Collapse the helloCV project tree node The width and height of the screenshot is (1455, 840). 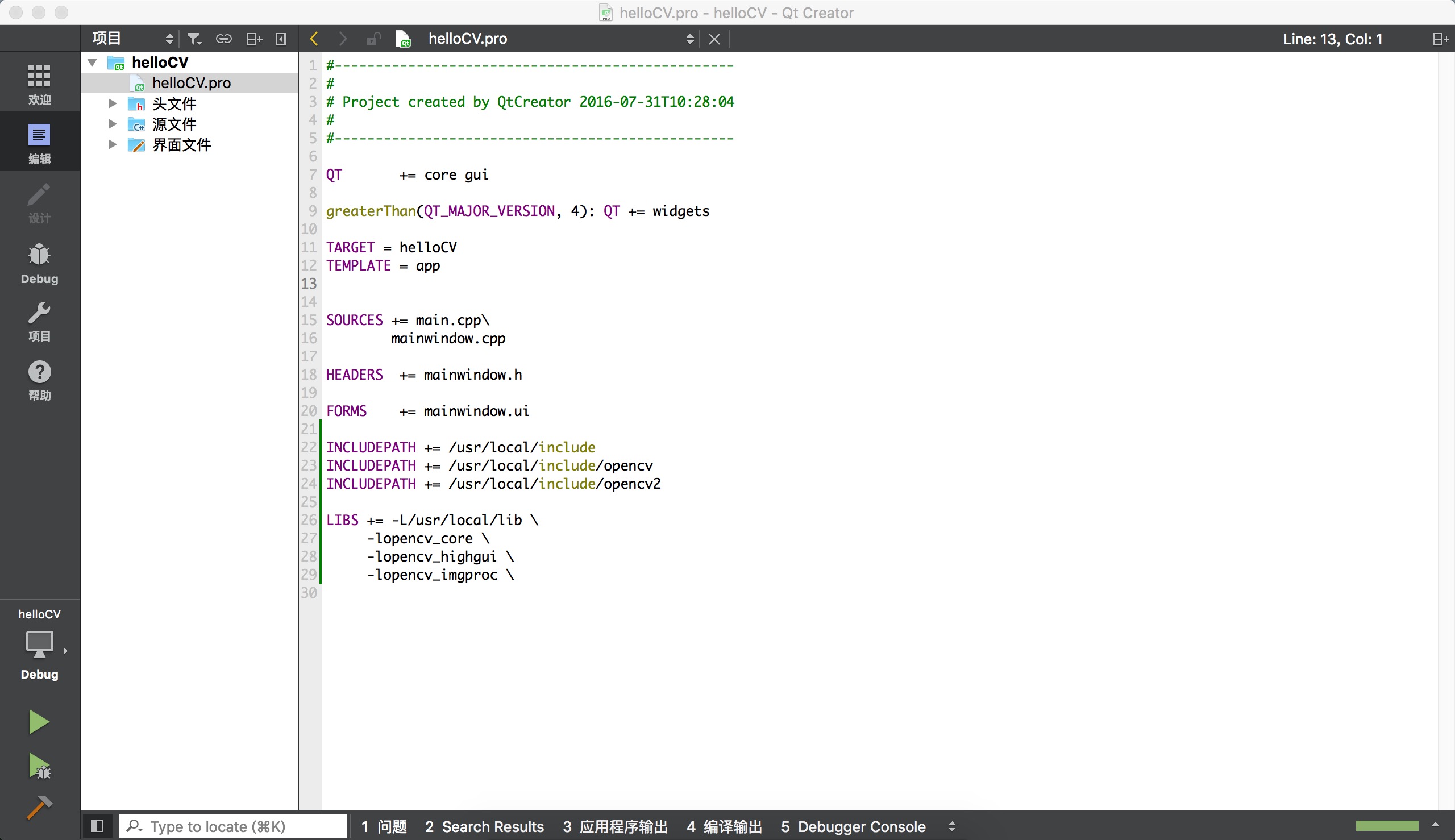click(x=92, y=62)
